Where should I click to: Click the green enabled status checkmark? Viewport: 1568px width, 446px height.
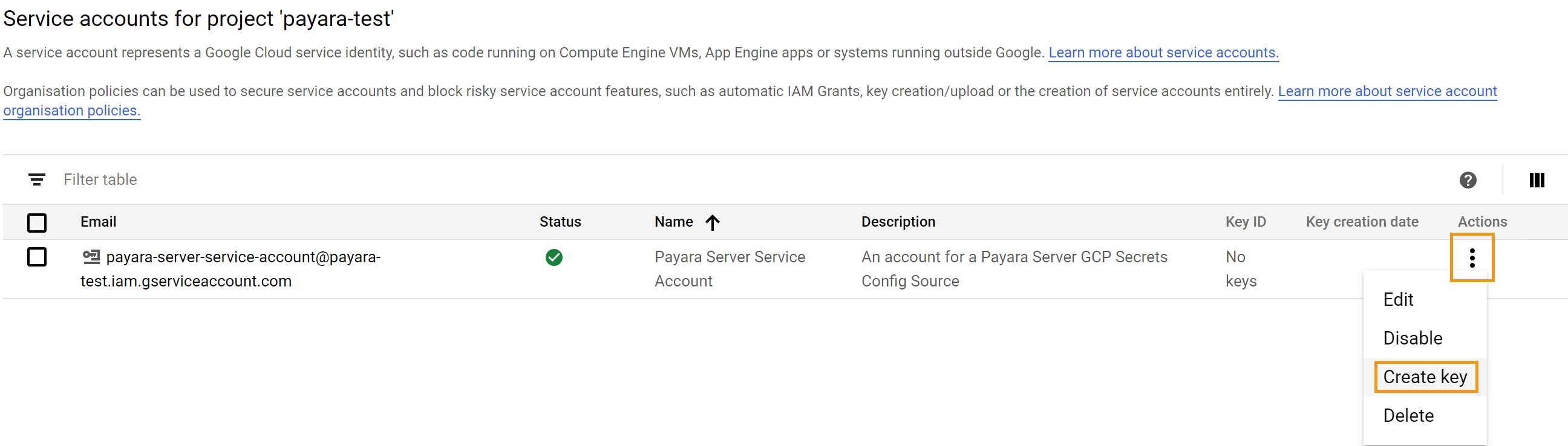[554, 257]
